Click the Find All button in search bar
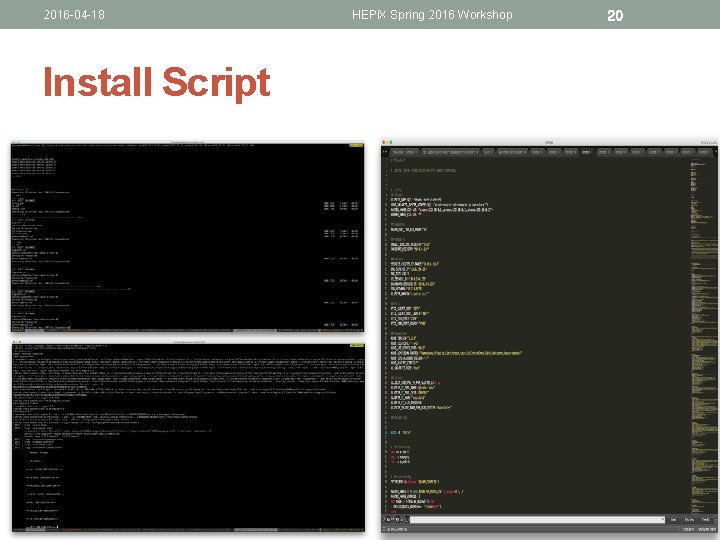This screenshot has height=540, width=720. point(705,519)
